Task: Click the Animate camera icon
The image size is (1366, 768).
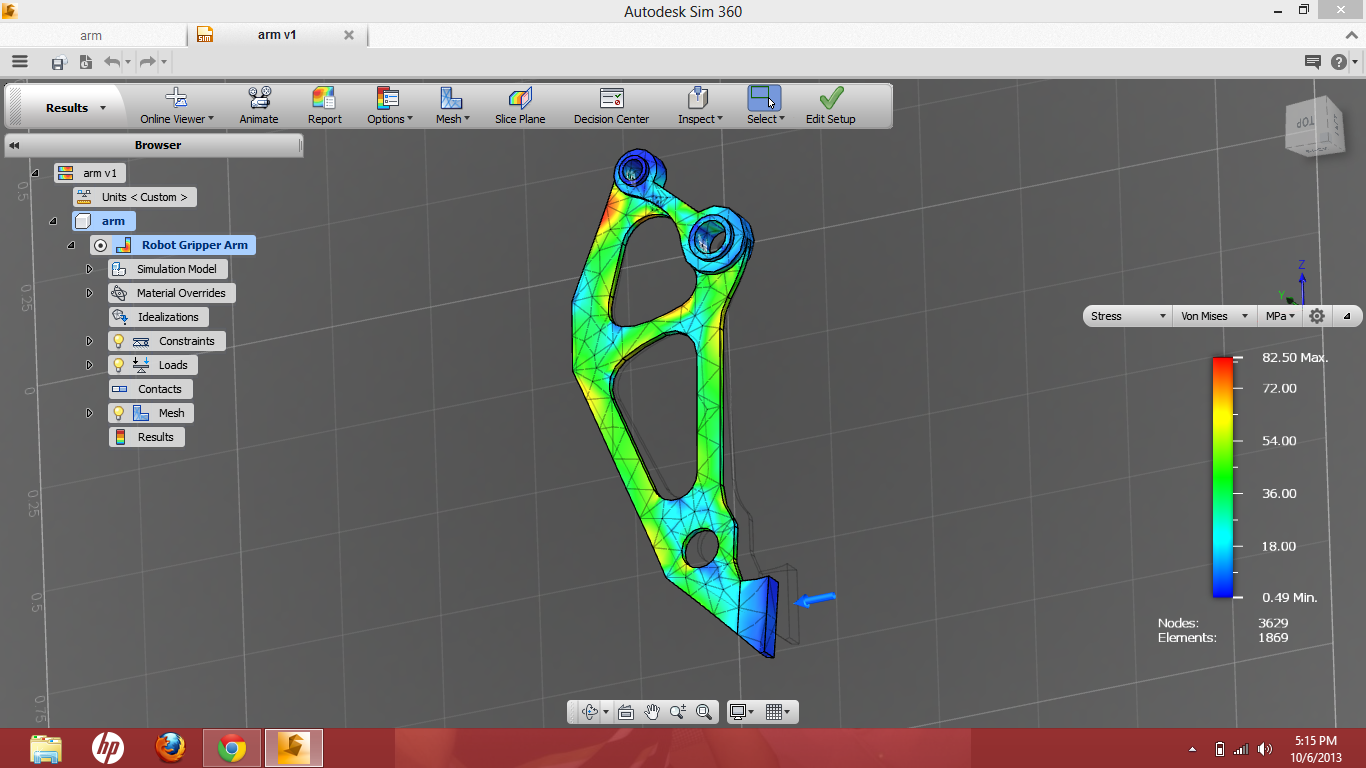Action: point(259,97)
